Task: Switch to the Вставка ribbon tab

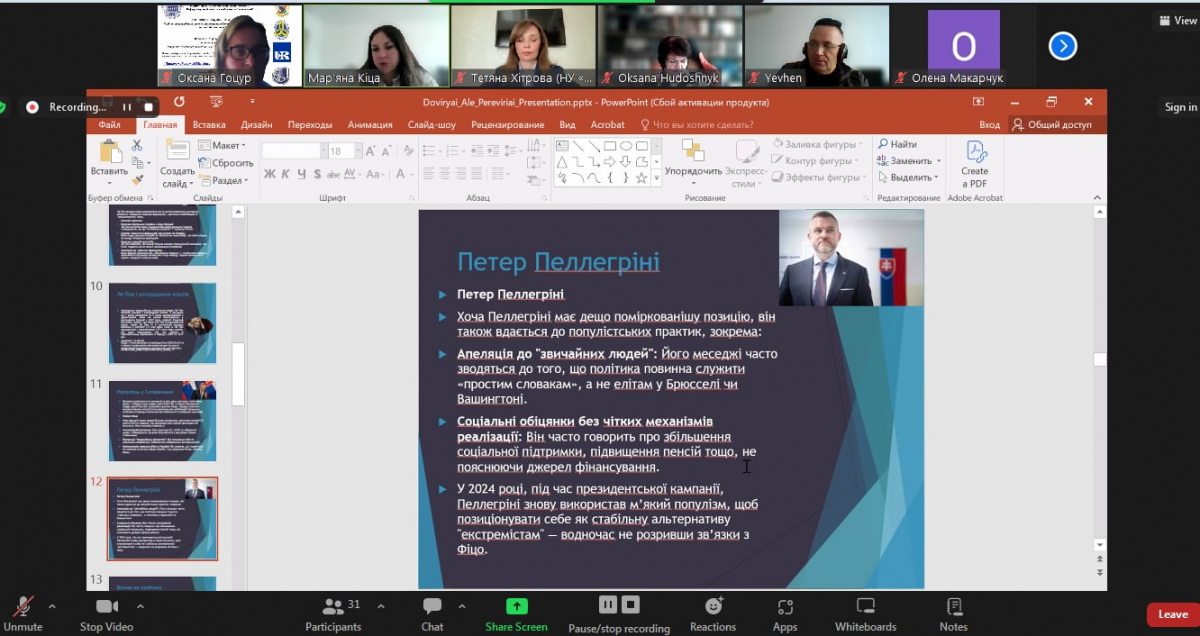Action: pyautogui.click(x=209, y=125)
